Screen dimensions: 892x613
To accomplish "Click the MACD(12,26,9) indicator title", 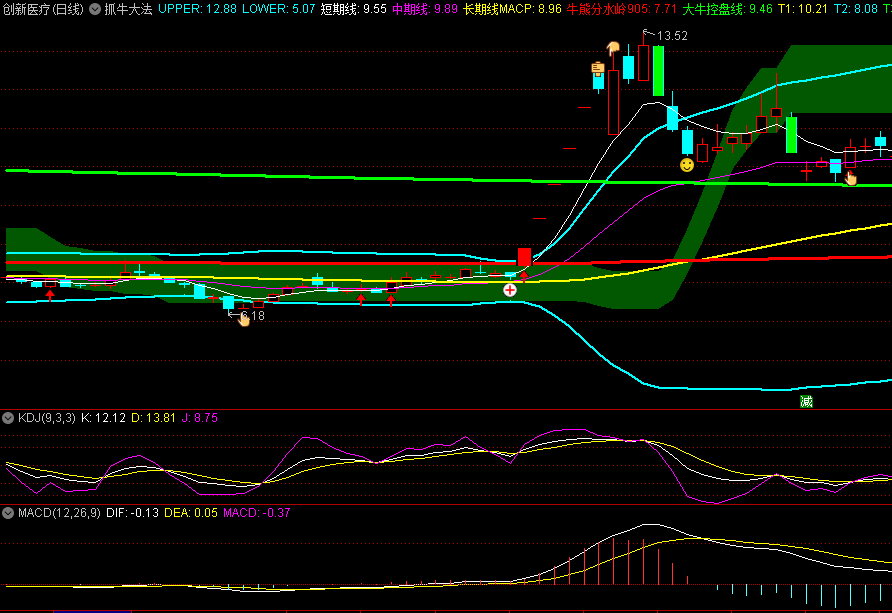I will 59,513.
